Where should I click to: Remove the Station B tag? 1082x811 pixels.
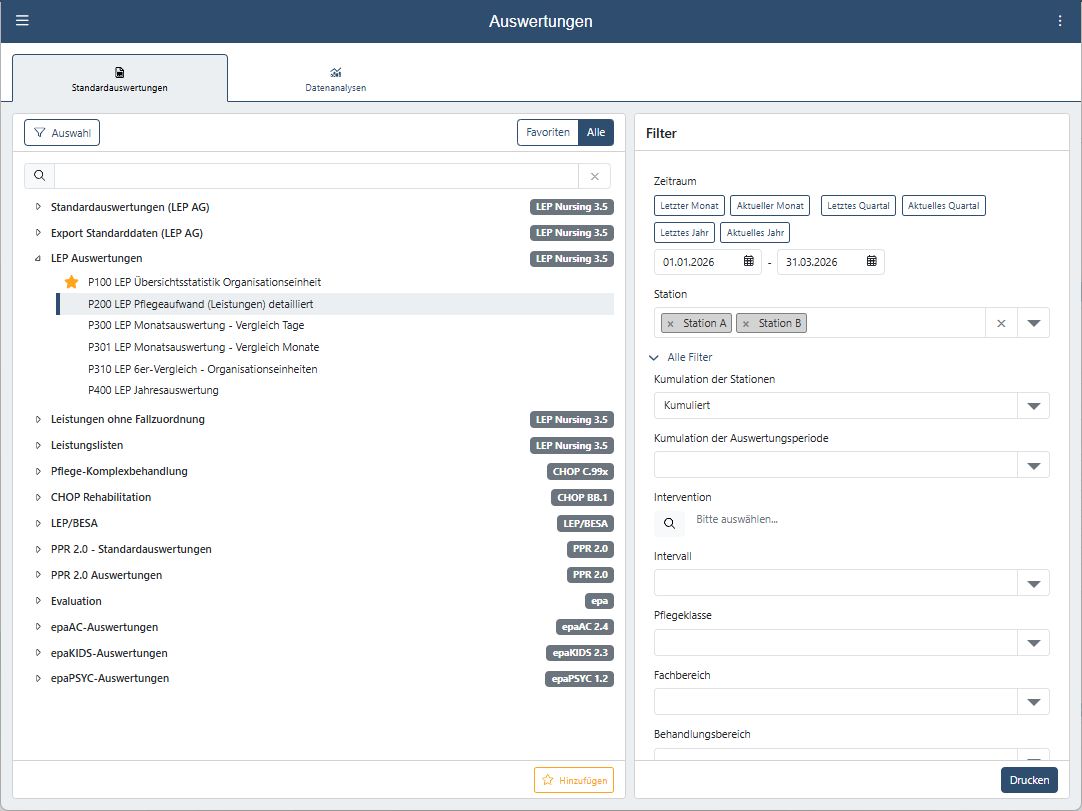(x=746, y=324)
